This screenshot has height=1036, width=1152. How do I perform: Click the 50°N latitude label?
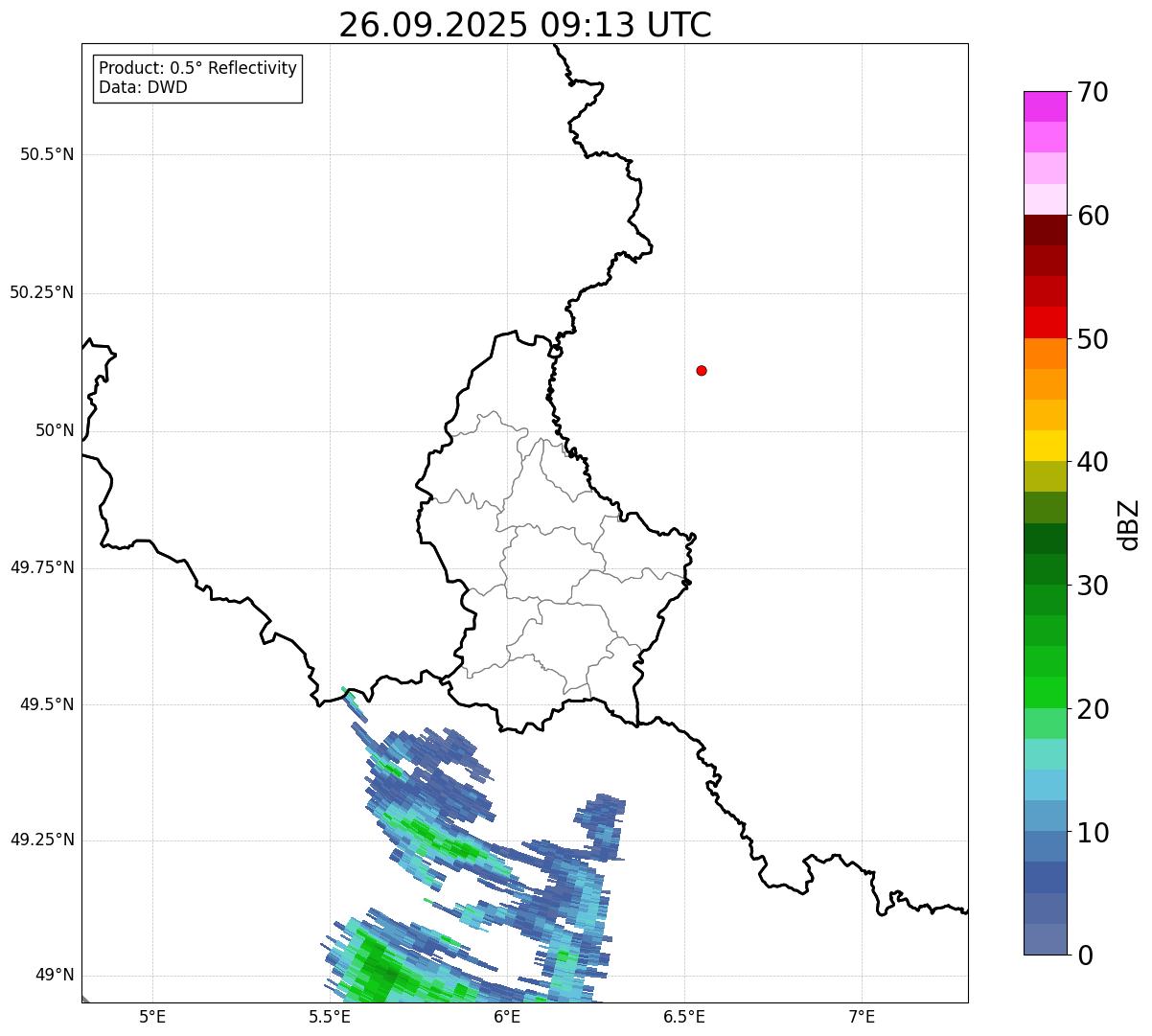coord(55,430)
